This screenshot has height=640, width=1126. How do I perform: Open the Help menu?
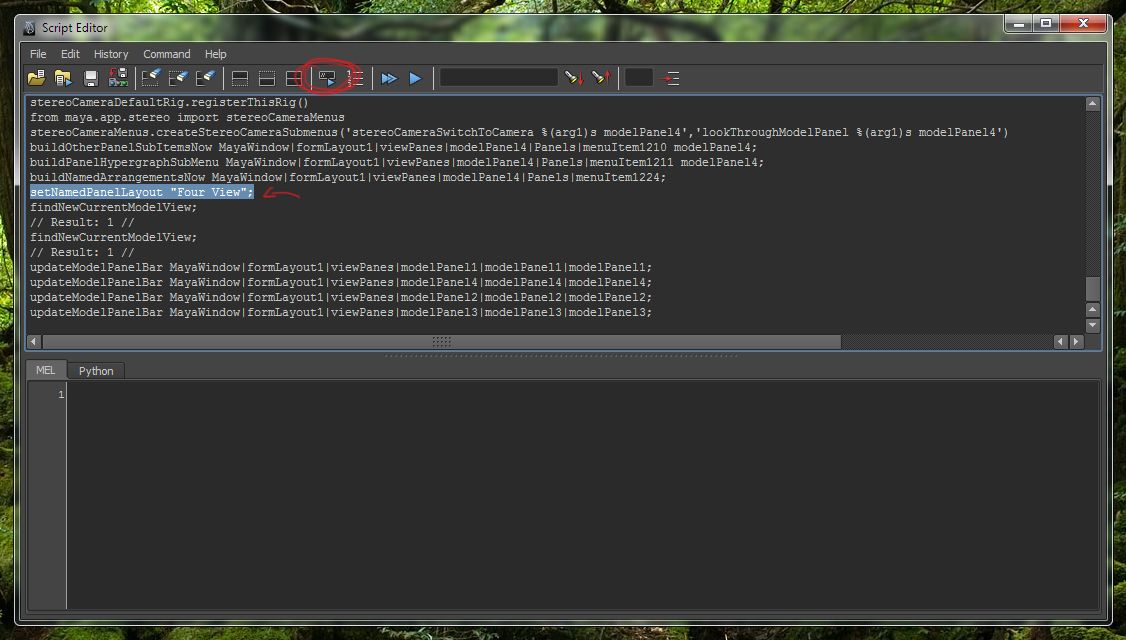tap(215, 54)
